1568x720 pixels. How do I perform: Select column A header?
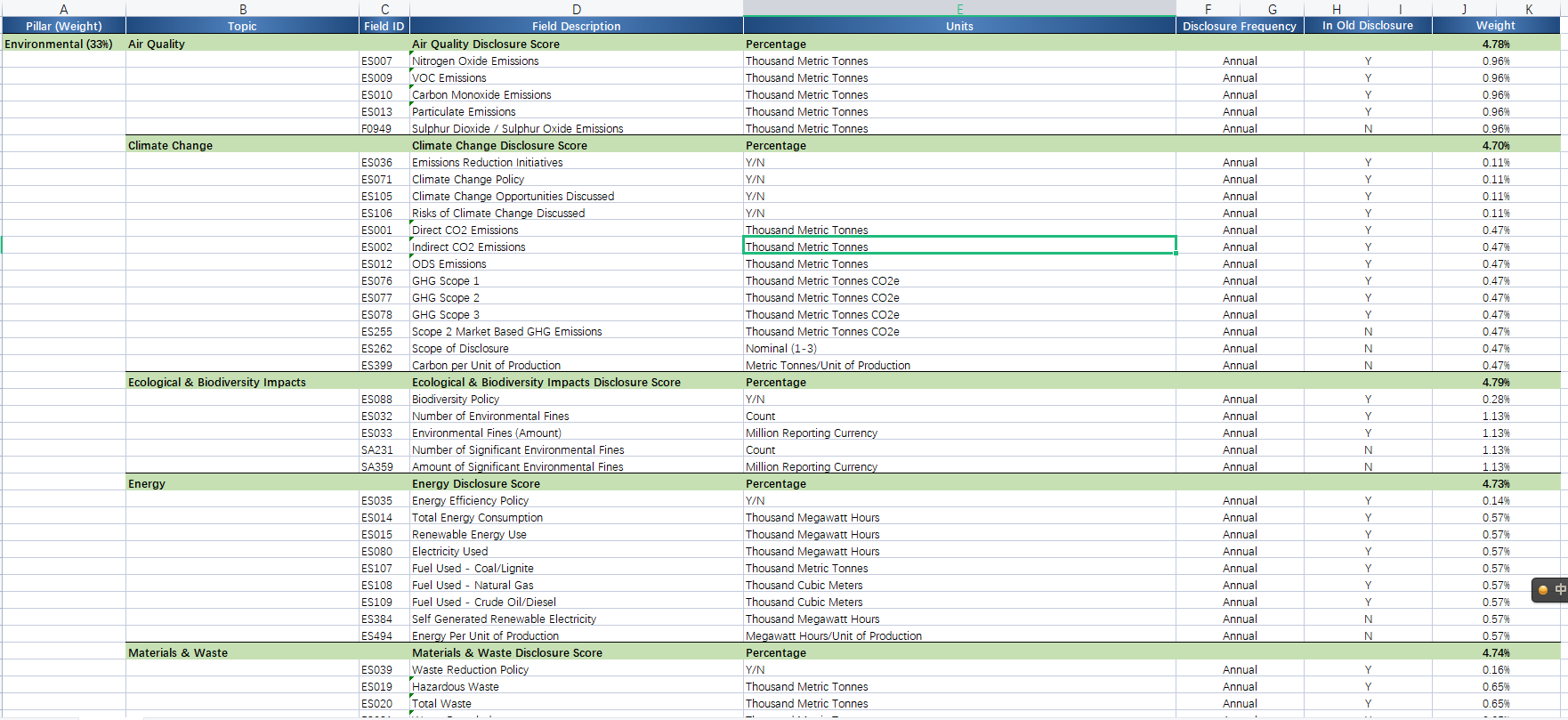pos(63,9)
